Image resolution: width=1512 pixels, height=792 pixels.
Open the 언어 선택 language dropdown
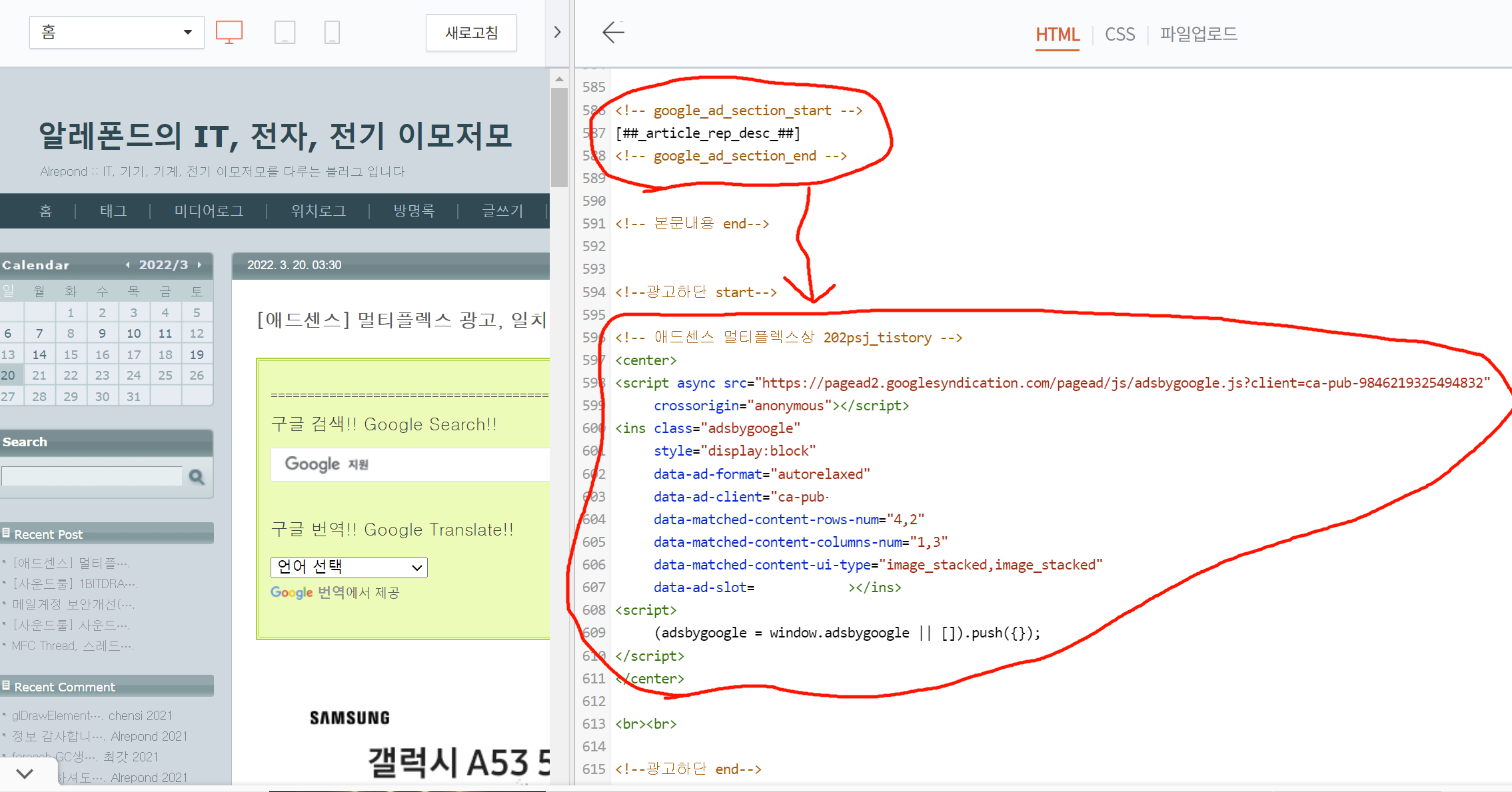point(349,567)
